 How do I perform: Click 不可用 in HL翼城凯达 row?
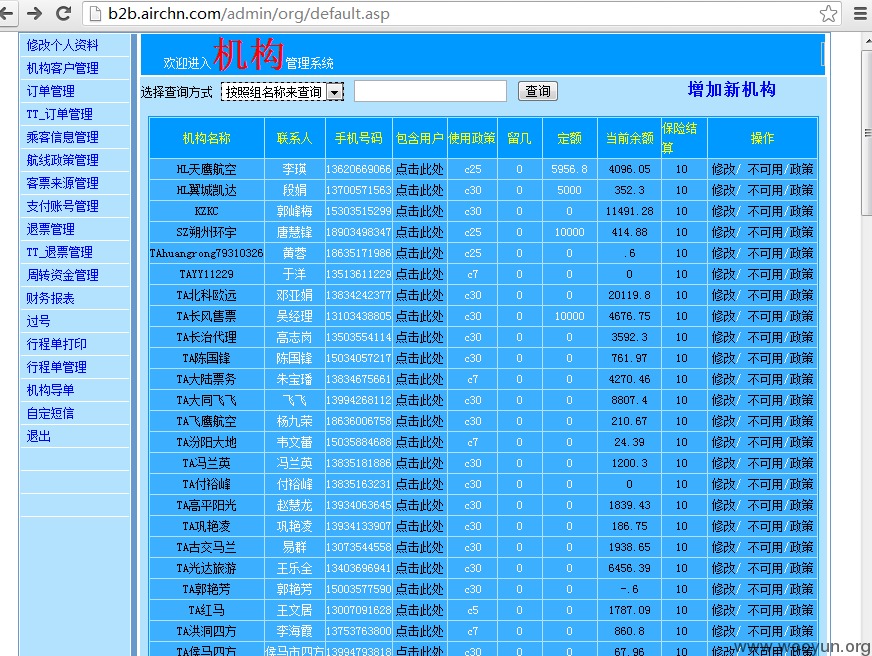pyautogui.click(x=765, y=190)
